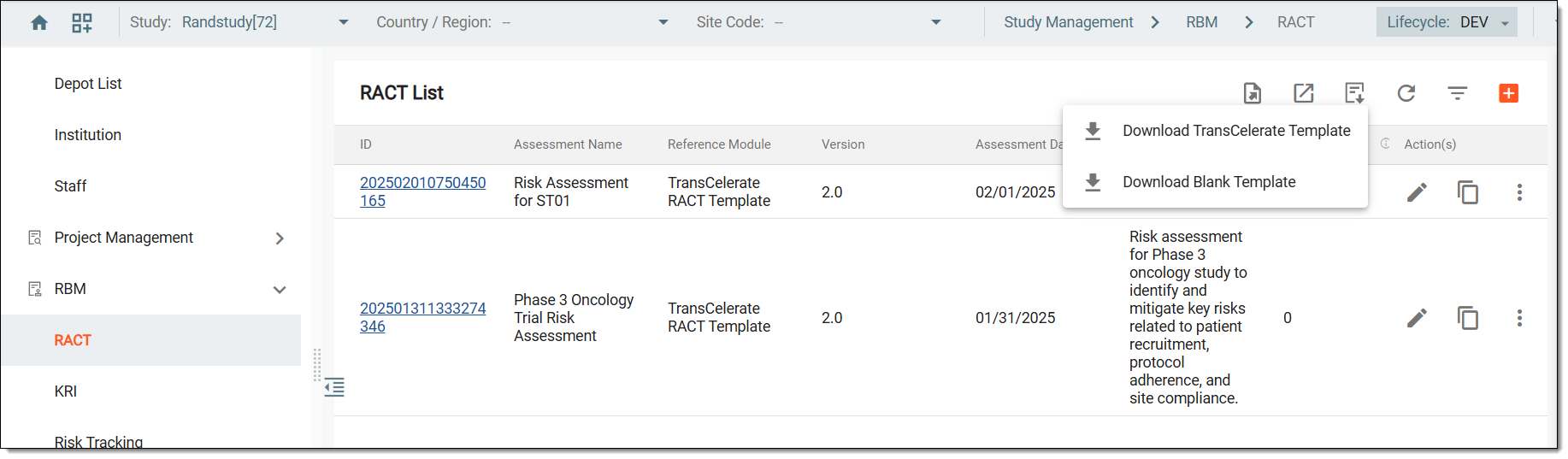Open Staff in sidebar
The height and width of the screenshot is (459, 1568).
(70, 186)
